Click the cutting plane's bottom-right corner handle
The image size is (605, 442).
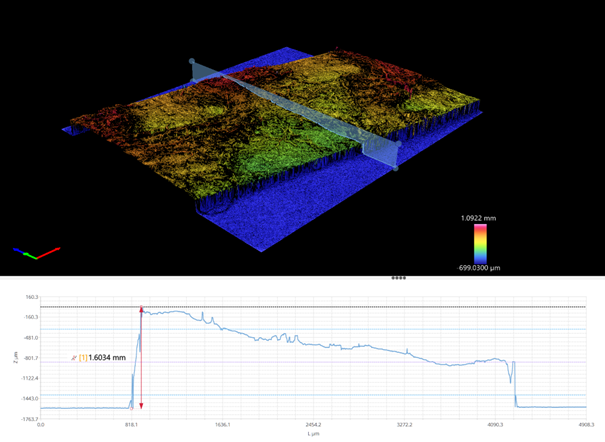pyautogui.click(x=396, y=168)
